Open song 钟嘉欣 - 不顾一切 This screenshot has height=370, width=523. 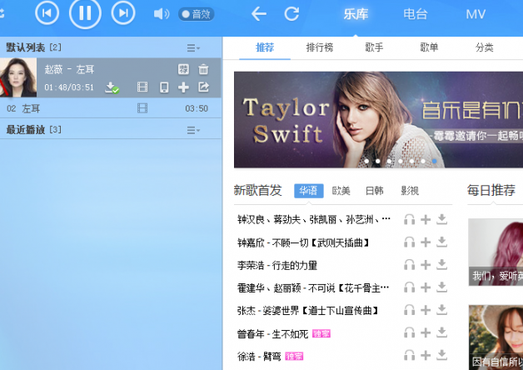(303, 243)
